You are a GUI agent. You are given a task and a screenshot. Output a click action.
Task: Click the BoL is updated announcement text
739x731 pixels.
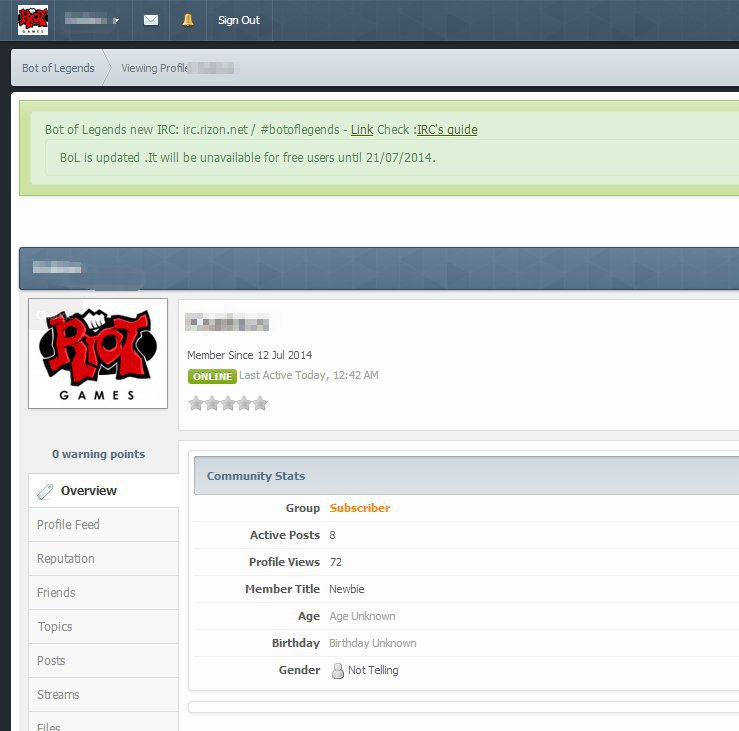click(248, 157)
